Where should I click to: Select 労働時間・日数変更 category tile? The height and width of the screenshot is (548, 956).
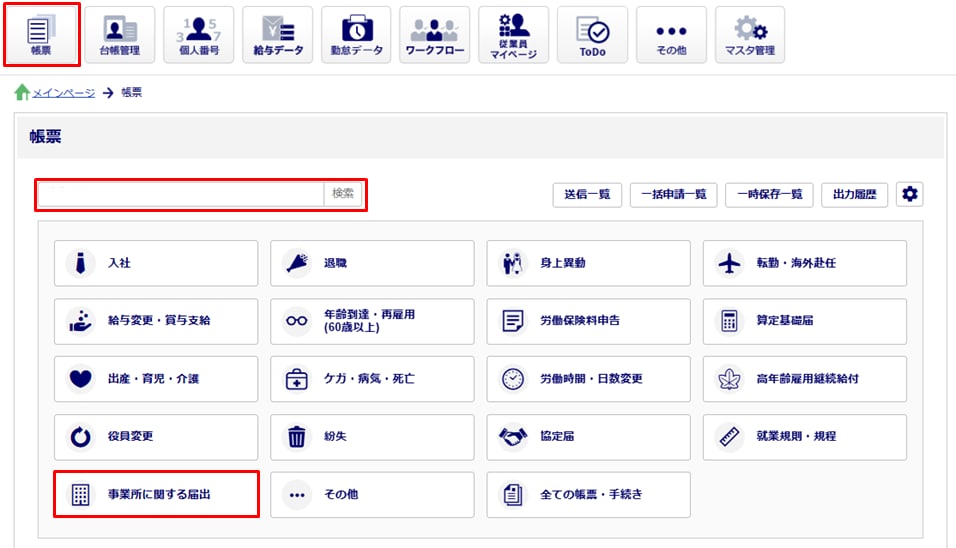tap(588, 379)
